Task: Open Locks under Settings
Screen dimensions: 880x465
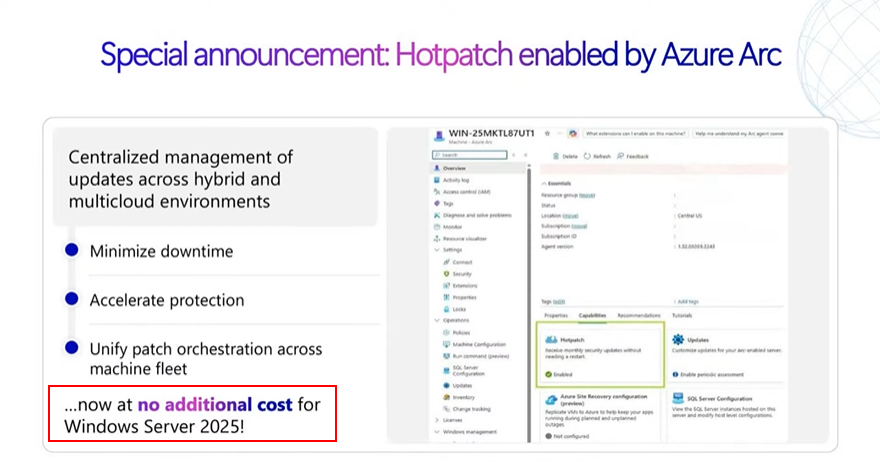Action: tap(459, 310)
